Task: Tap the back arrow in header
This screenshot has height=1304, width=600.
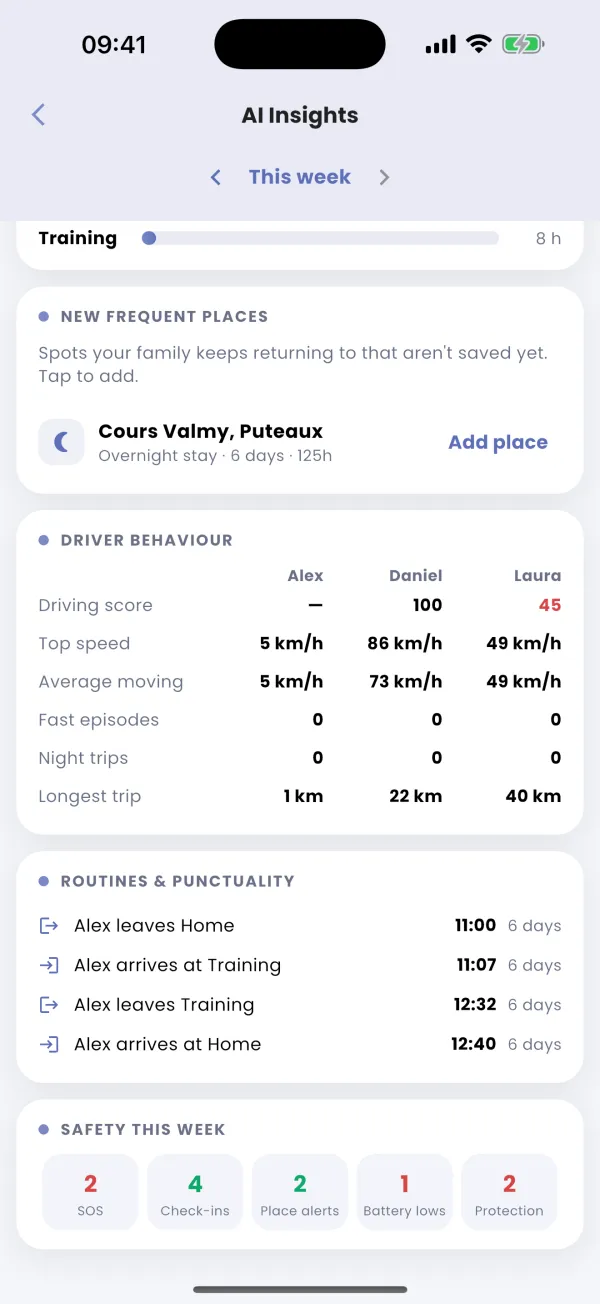Action: tap(38, 115)
